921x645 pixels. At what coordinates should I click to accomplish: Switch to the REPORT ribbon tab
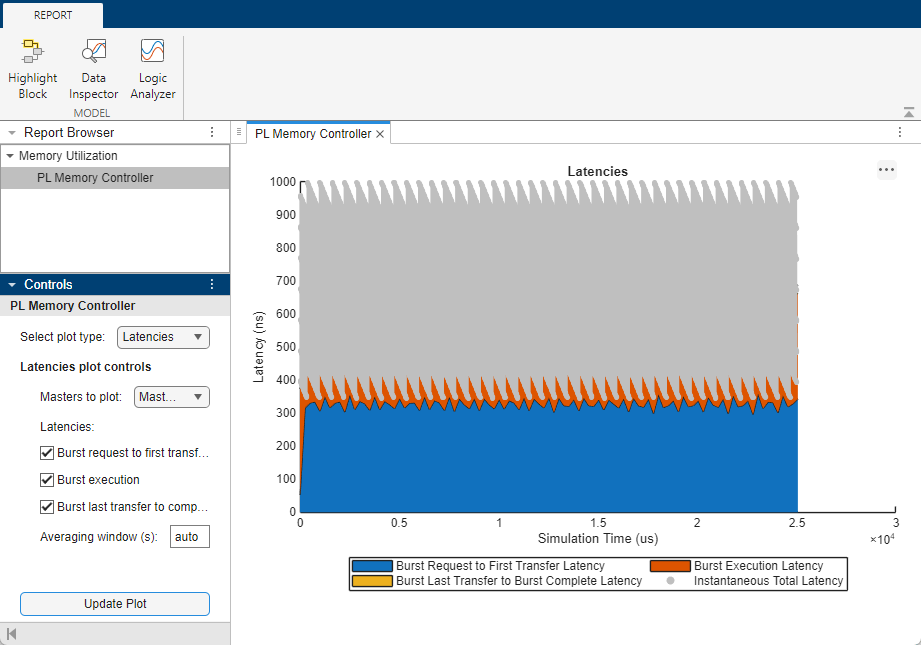[x=53, y=15]
